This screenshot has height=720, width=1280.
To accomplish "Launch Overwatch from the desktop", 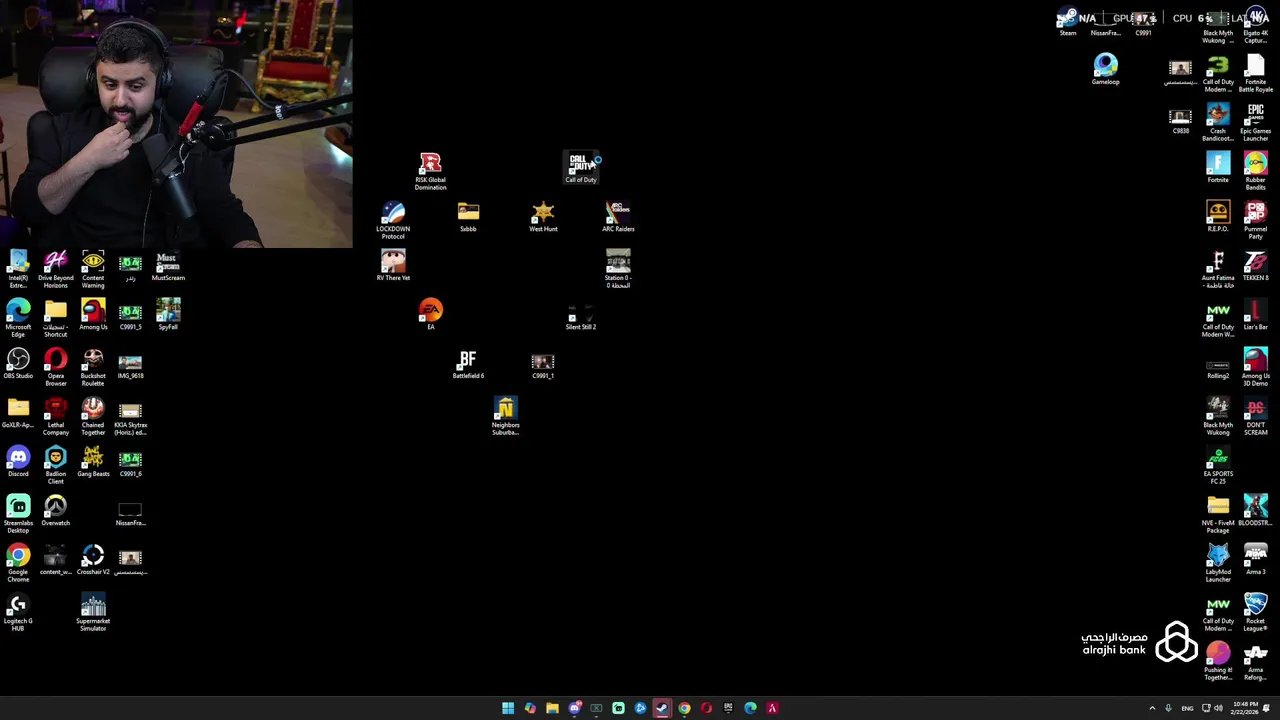I will click(56, 511).
